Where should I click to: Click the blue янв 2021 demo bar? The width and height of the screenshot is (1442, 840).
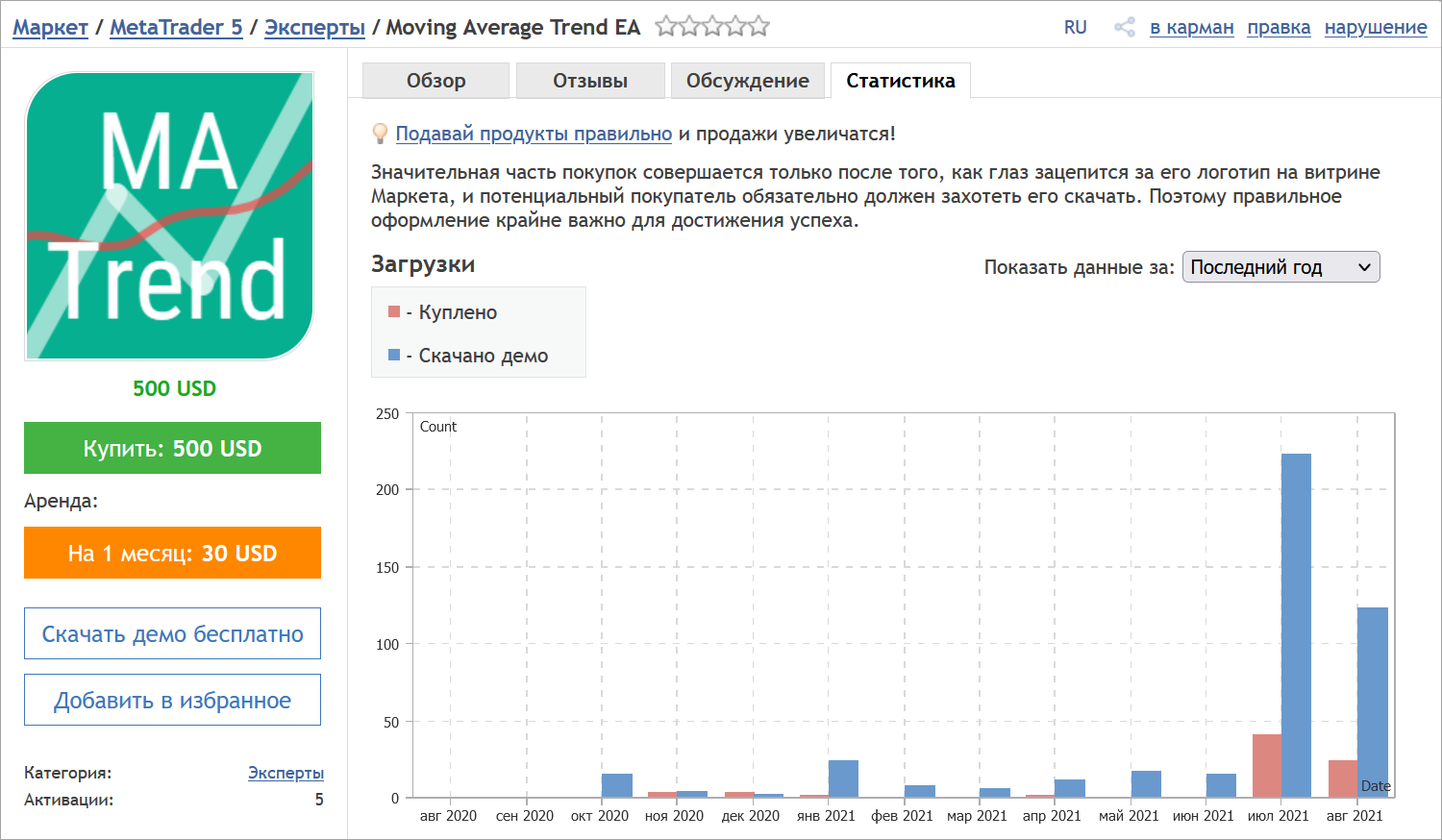coord(843,778)
